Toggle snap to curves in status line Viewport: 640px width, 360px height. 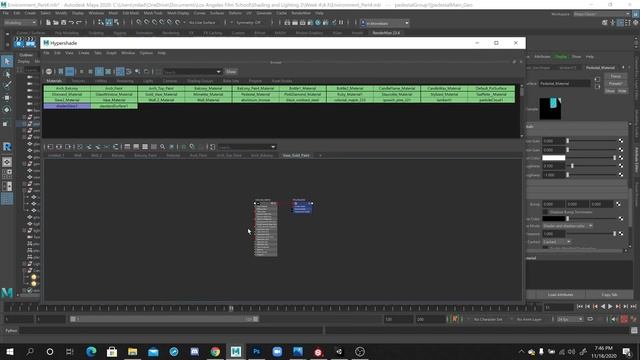pyautogui.click(x=147, y=22)
